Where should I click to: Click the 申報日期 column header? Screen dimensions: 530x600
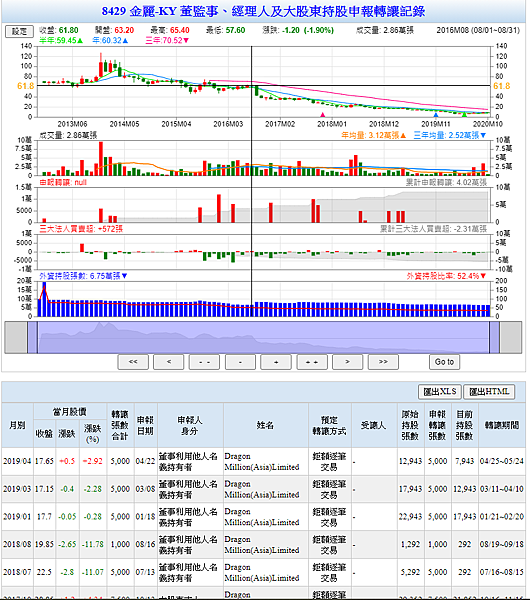145,425
